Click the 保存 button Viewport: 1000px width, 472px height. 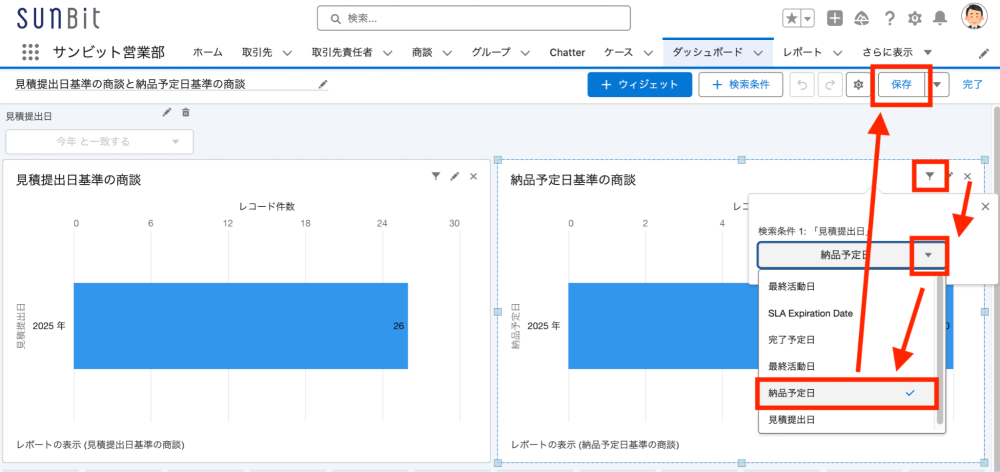901,85
